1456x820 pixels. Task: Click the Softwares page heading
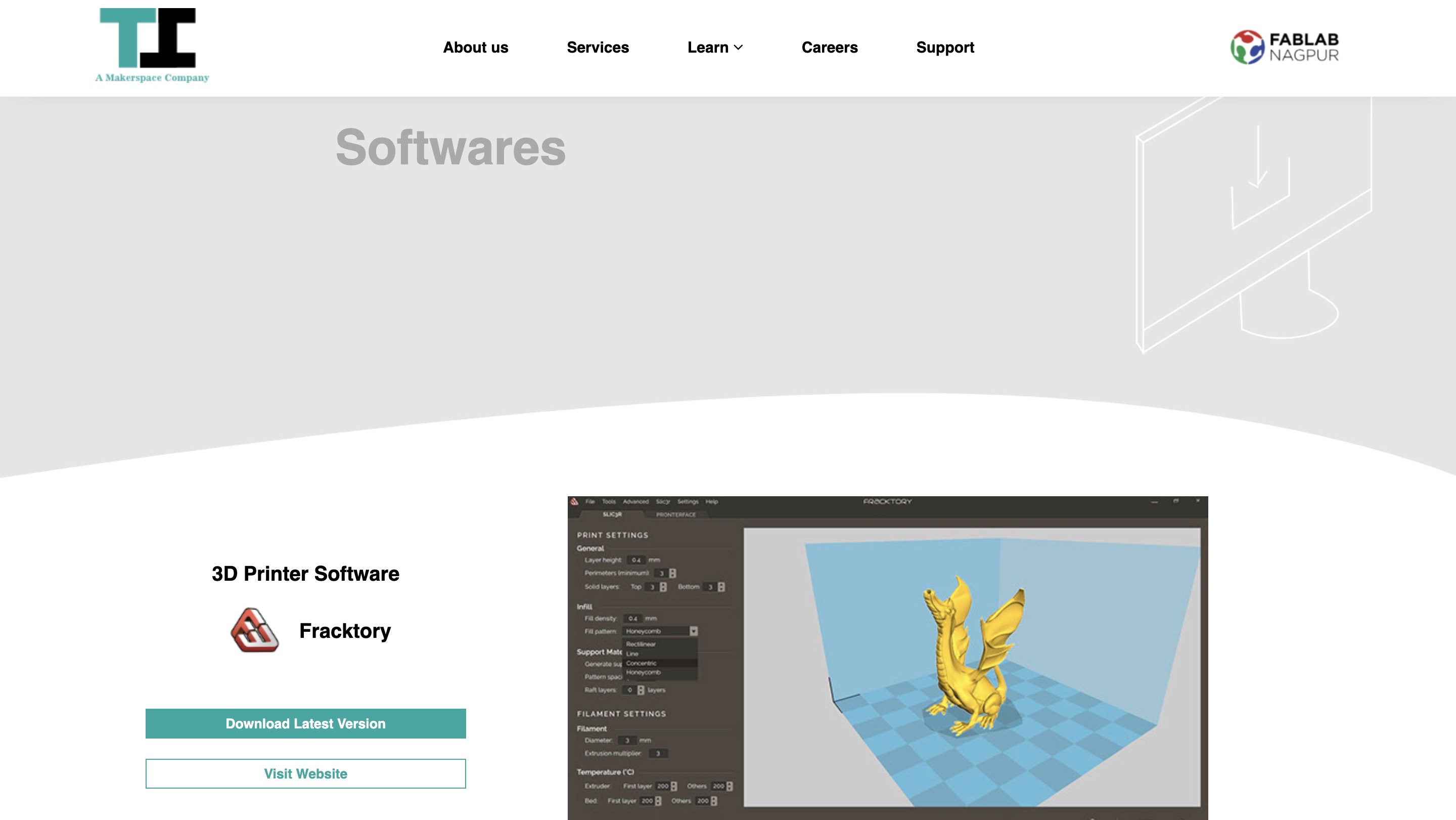[450, 148]
